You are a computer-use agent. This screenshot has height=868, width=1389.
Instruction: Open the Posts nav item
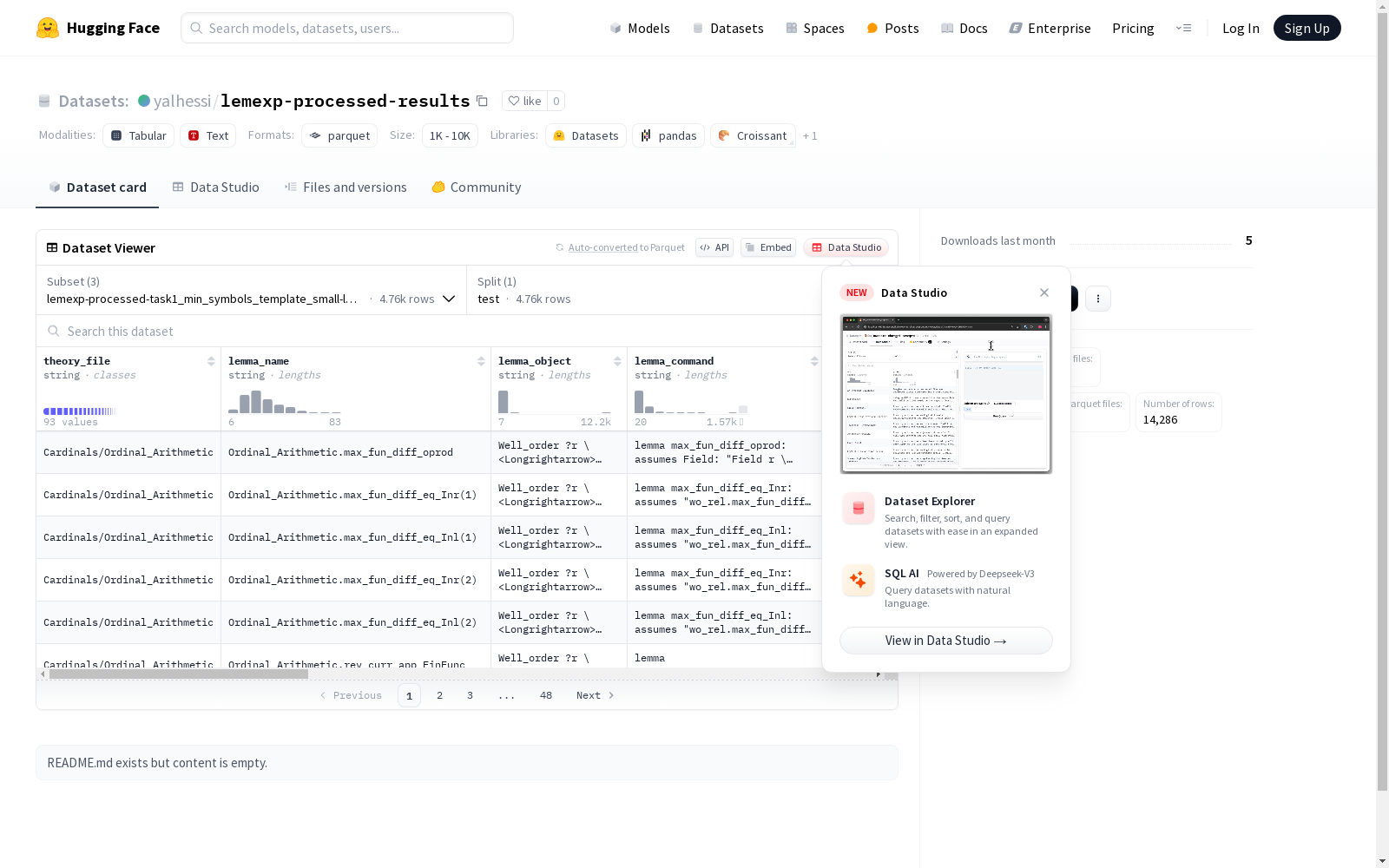pos(892,28)
